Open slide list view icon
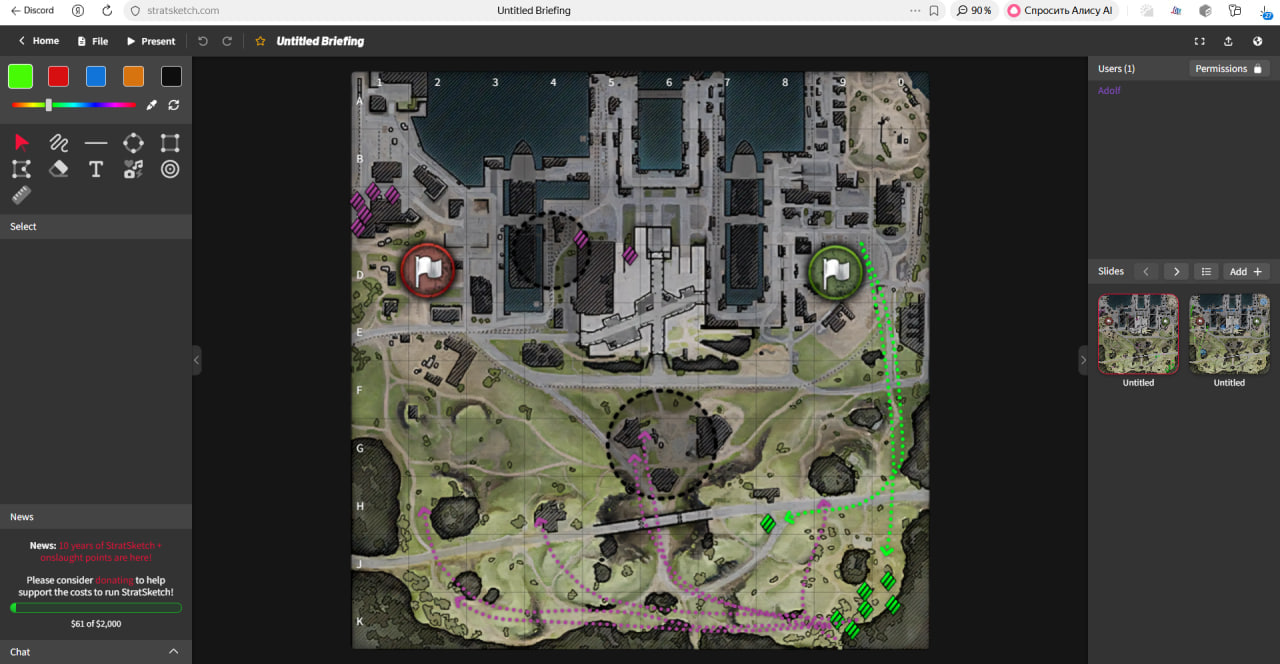This screenshot has width=1280, height=664. click(1207, 271)
